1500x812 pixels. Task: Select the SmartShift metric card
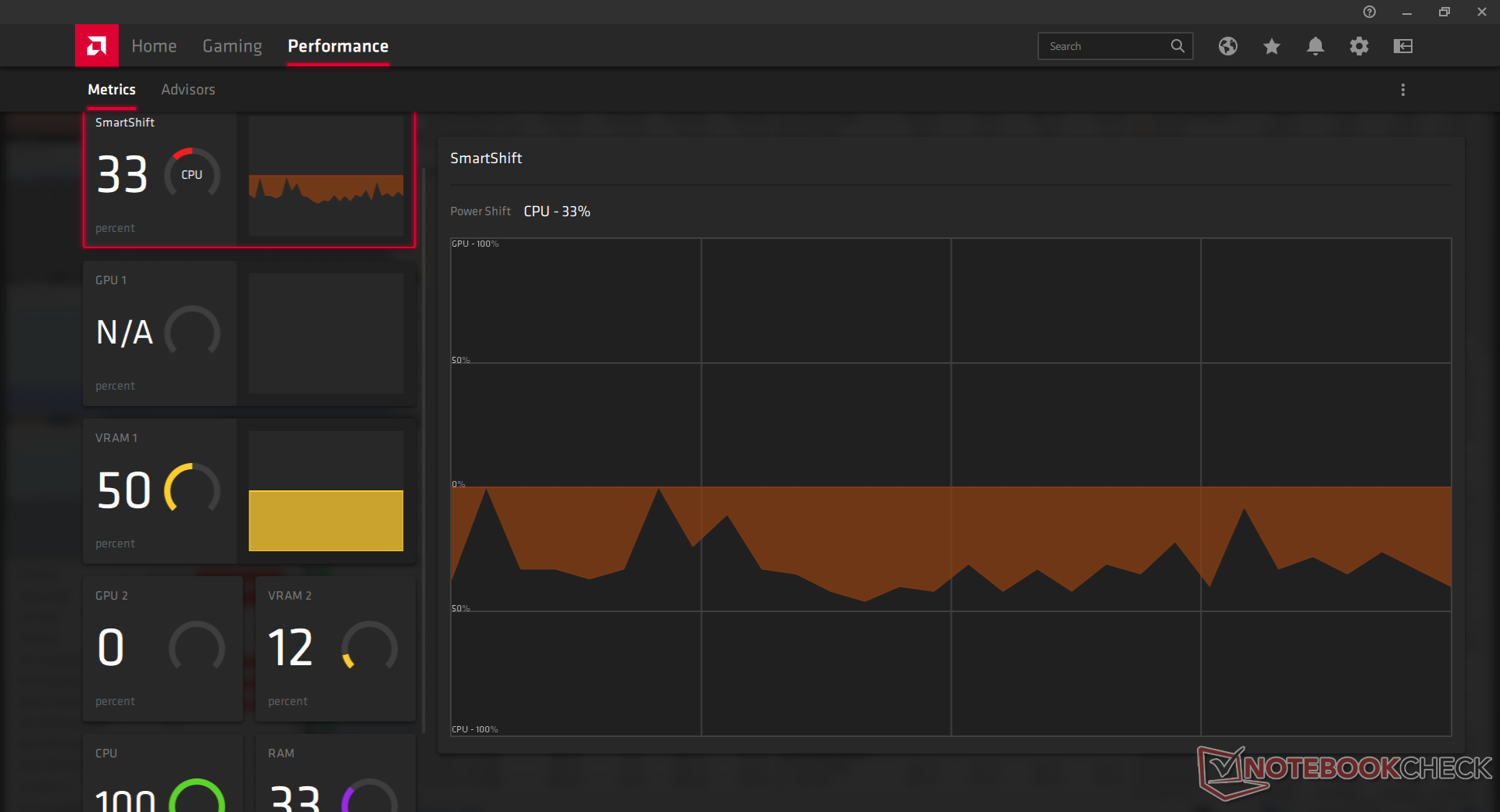tap(249, 180)
